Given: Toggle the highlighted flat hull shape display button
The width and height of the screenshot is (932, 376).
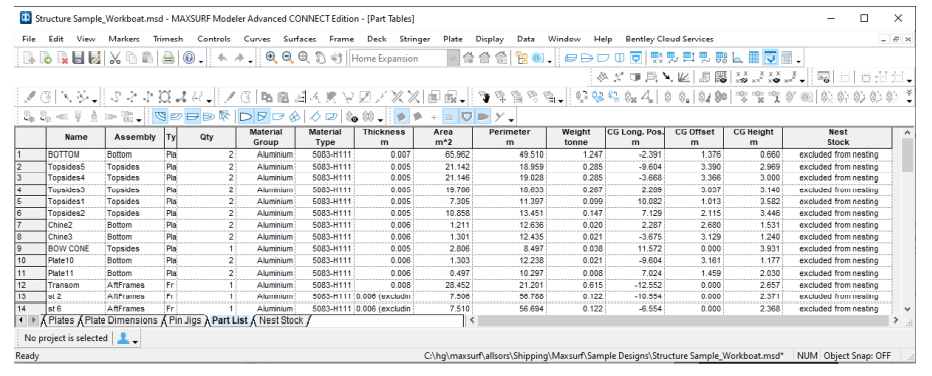Looking at the screenshot, I should (193, 117).
